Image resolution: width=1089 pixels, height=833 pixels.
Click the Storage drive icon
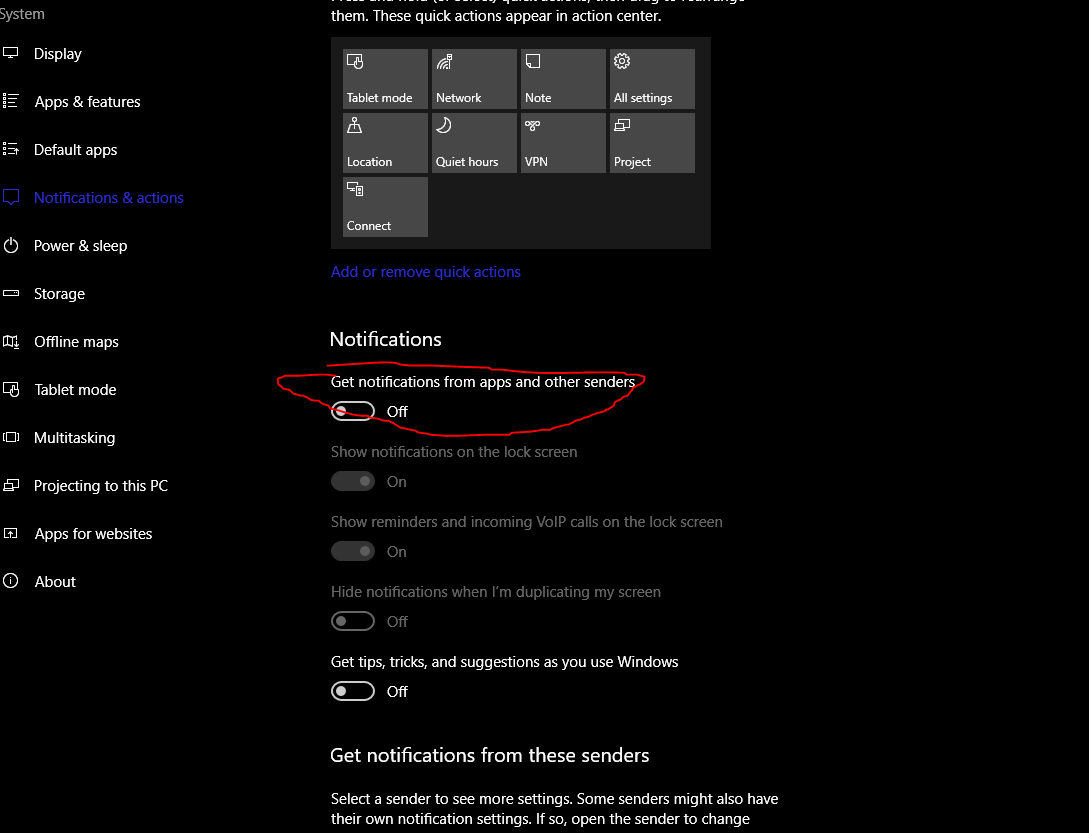[x=10, y=293]
